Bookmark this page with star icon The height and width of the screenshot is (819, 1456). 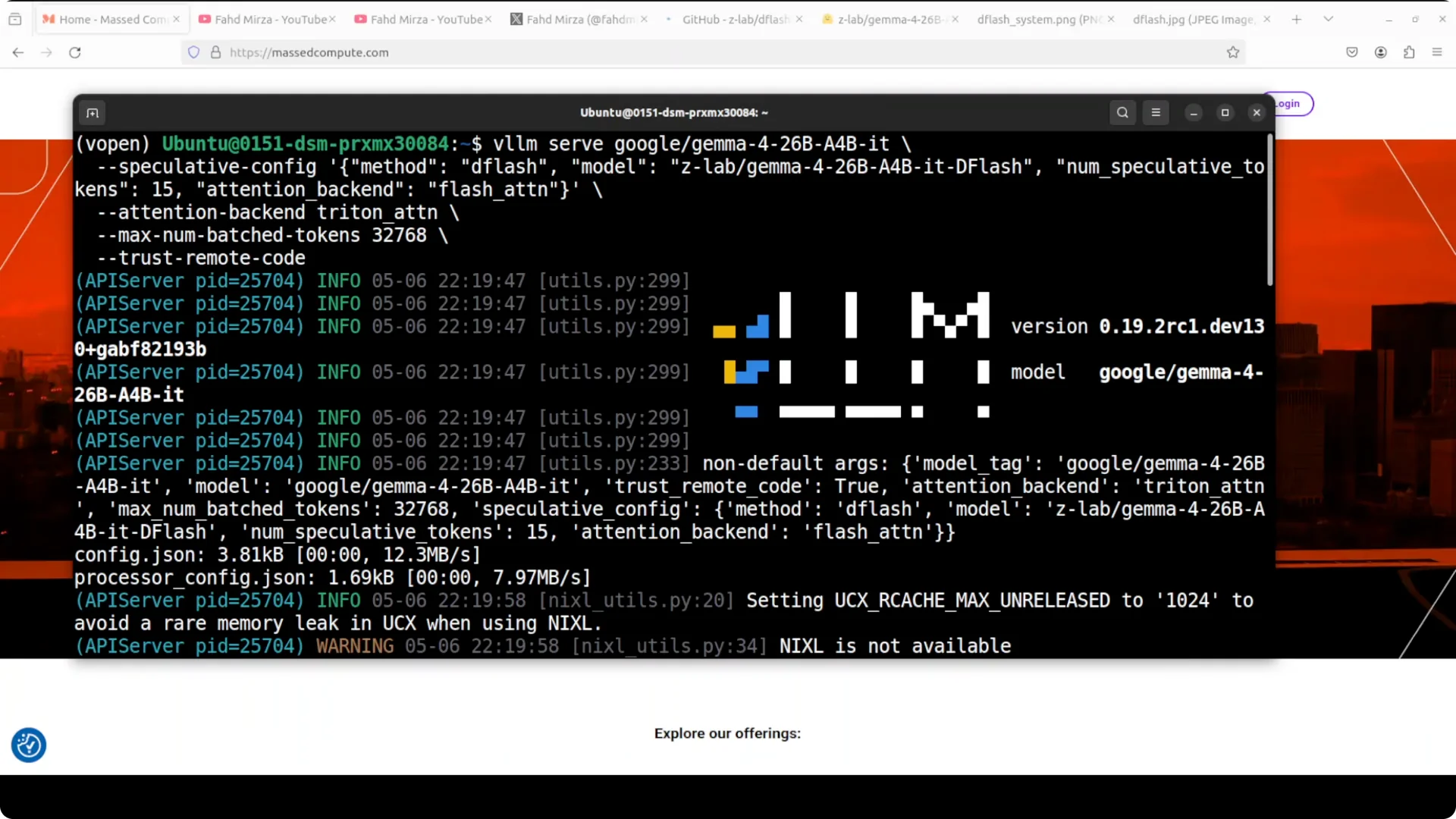[x=1233, y=52]
